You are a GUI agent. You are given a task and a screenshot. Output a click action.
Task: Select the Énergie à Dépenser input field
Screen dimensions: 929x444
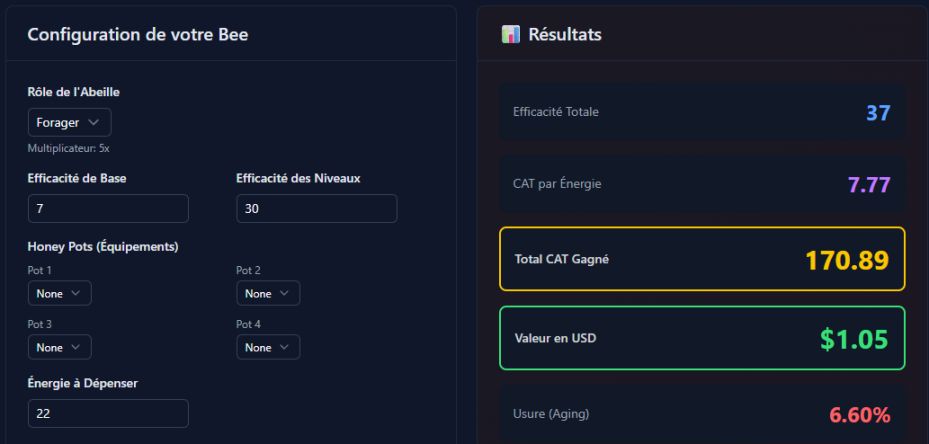[108, 413]
